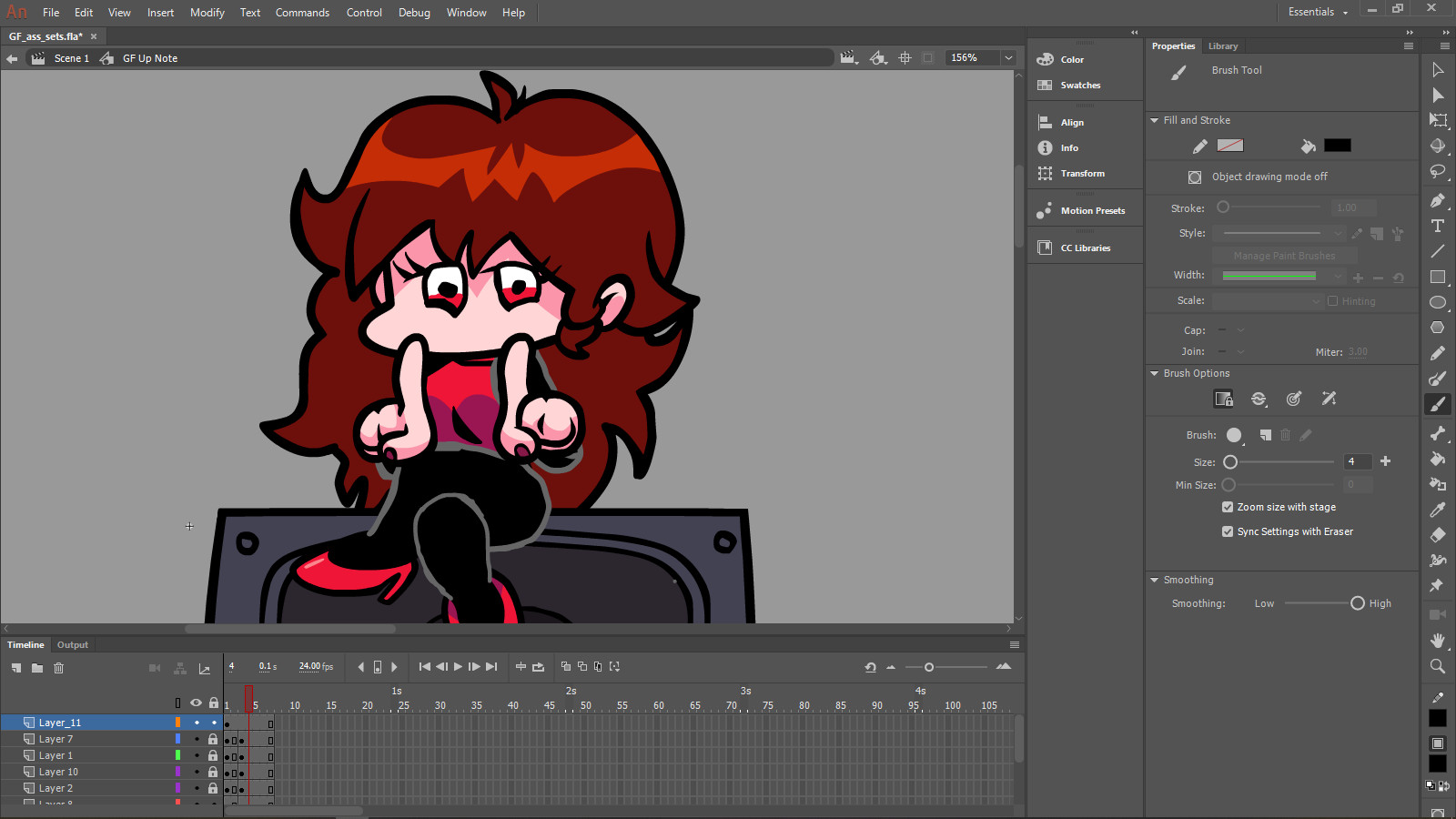Viewport: 1456px width, 819px height.
Task: Open the brush shape dropdown
Action: 1236,435
